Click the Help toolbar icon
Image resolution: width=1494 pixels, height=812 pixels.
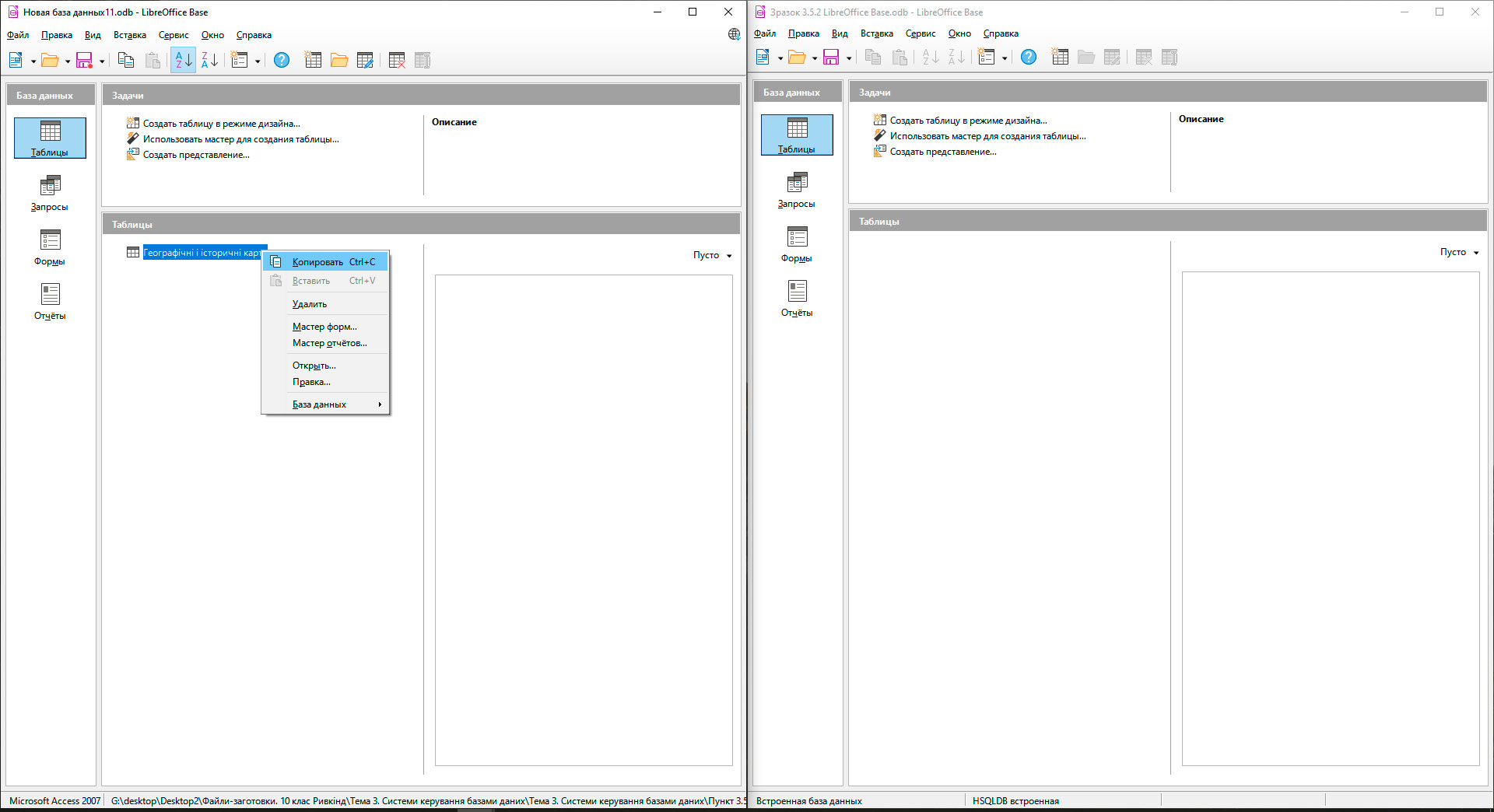click(x=282, y=60)
